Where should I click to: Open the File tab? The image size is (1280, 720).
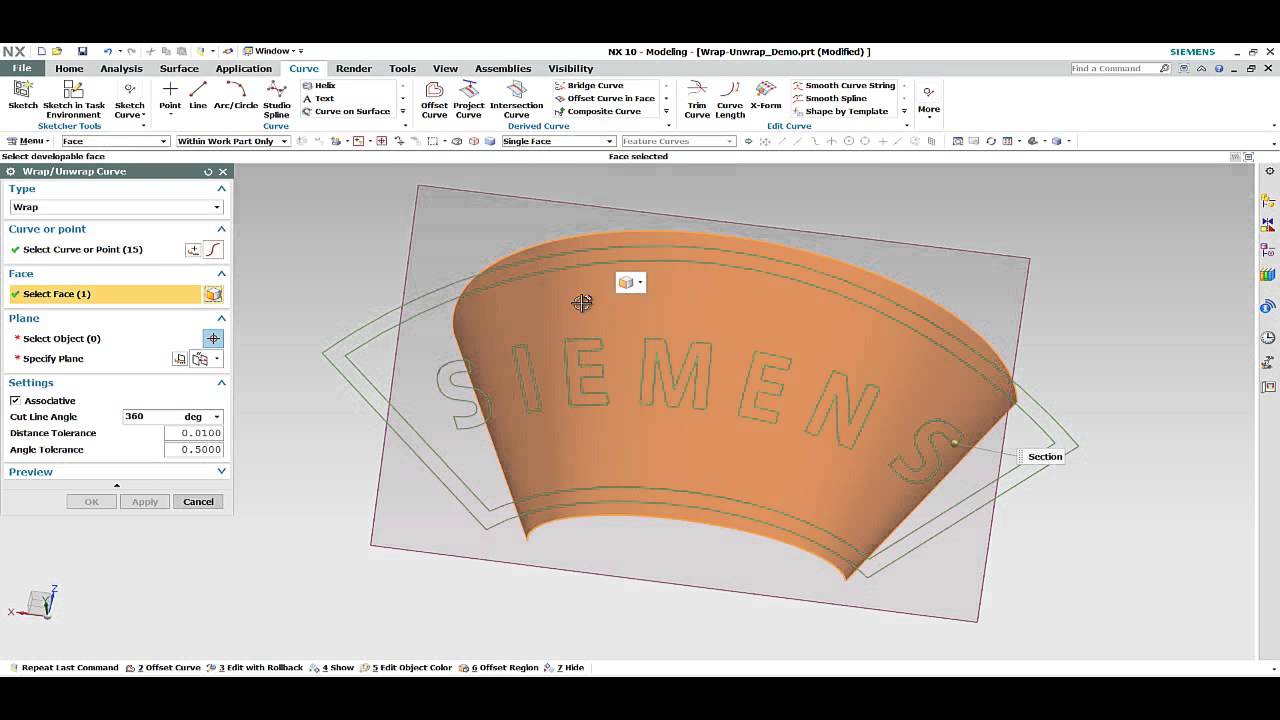22,68
